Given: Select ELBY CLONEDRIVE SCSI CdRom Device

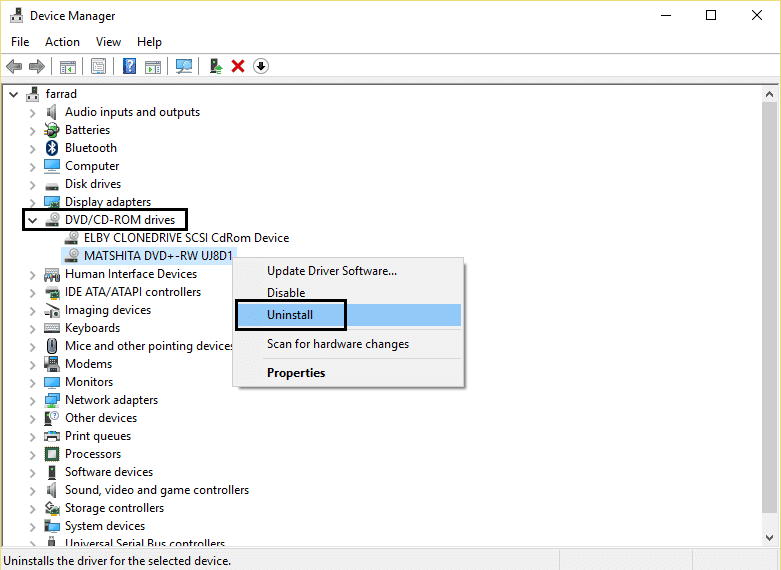Looking at the screenshot, I should click(x=186, y=238).
